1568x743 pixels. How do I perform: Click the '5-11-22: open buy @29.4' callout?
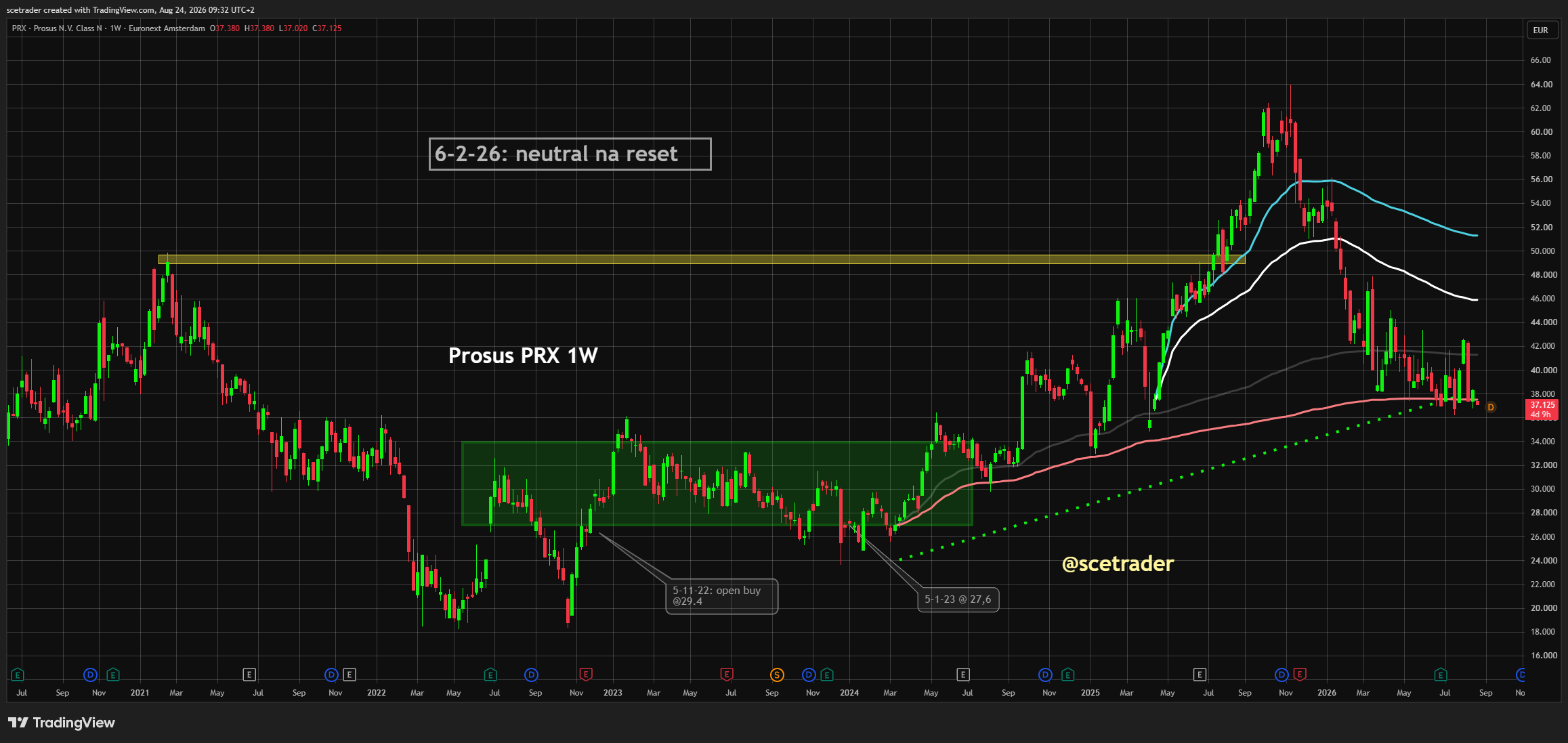(x=722, y=596)
